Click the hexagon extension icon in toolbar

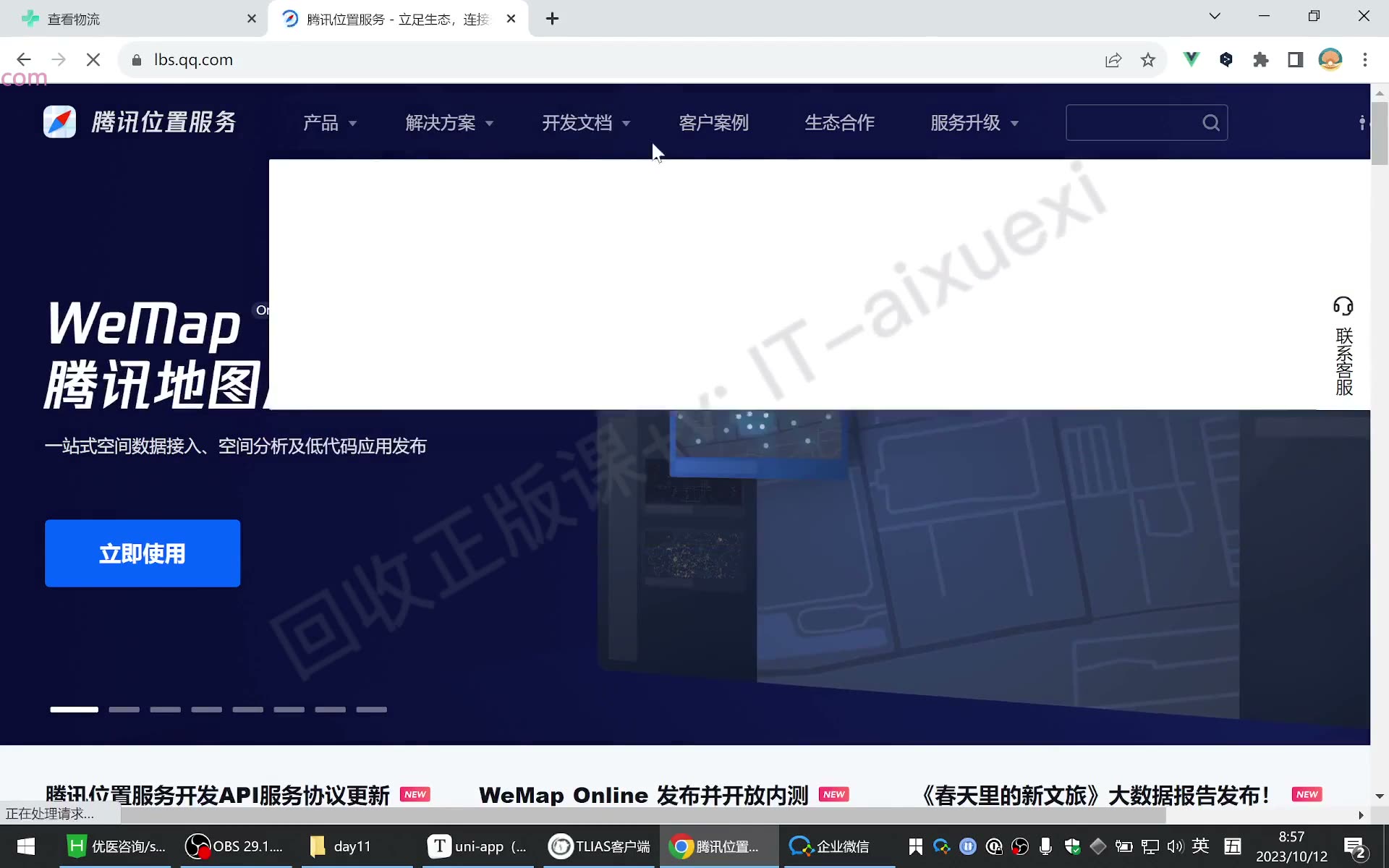tap(1226, 59)
